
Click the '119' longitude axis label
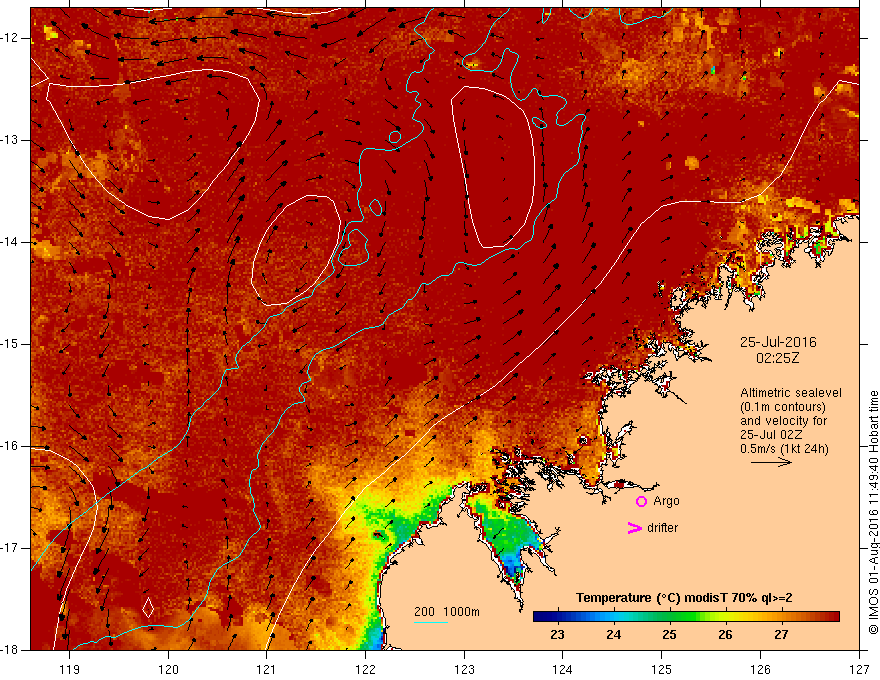pyautogui.click(x=70, y=669)
